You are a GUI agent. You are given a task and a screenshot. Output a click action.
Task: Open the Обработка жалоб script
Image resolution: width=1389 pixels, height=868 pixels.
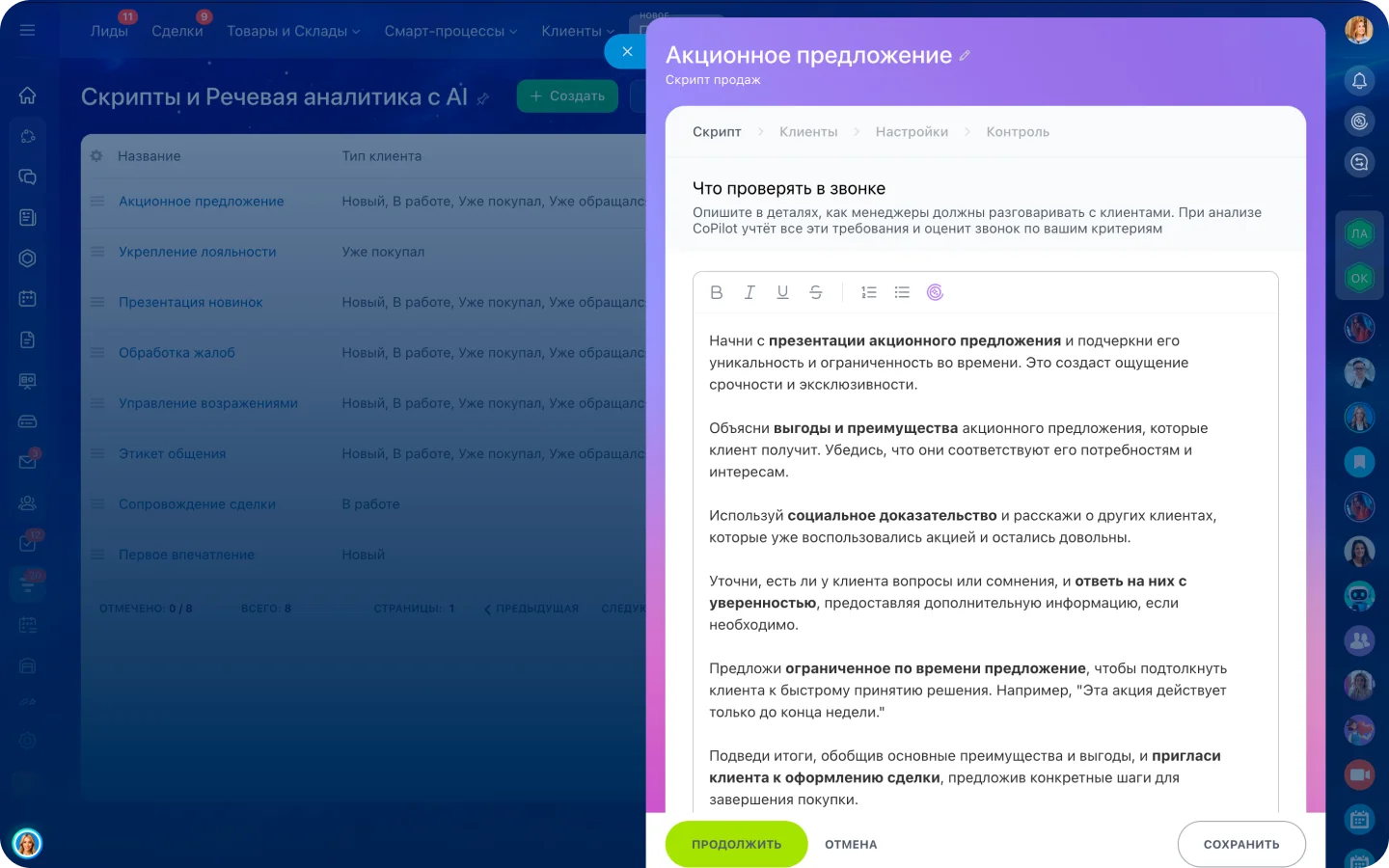(177, 352)
